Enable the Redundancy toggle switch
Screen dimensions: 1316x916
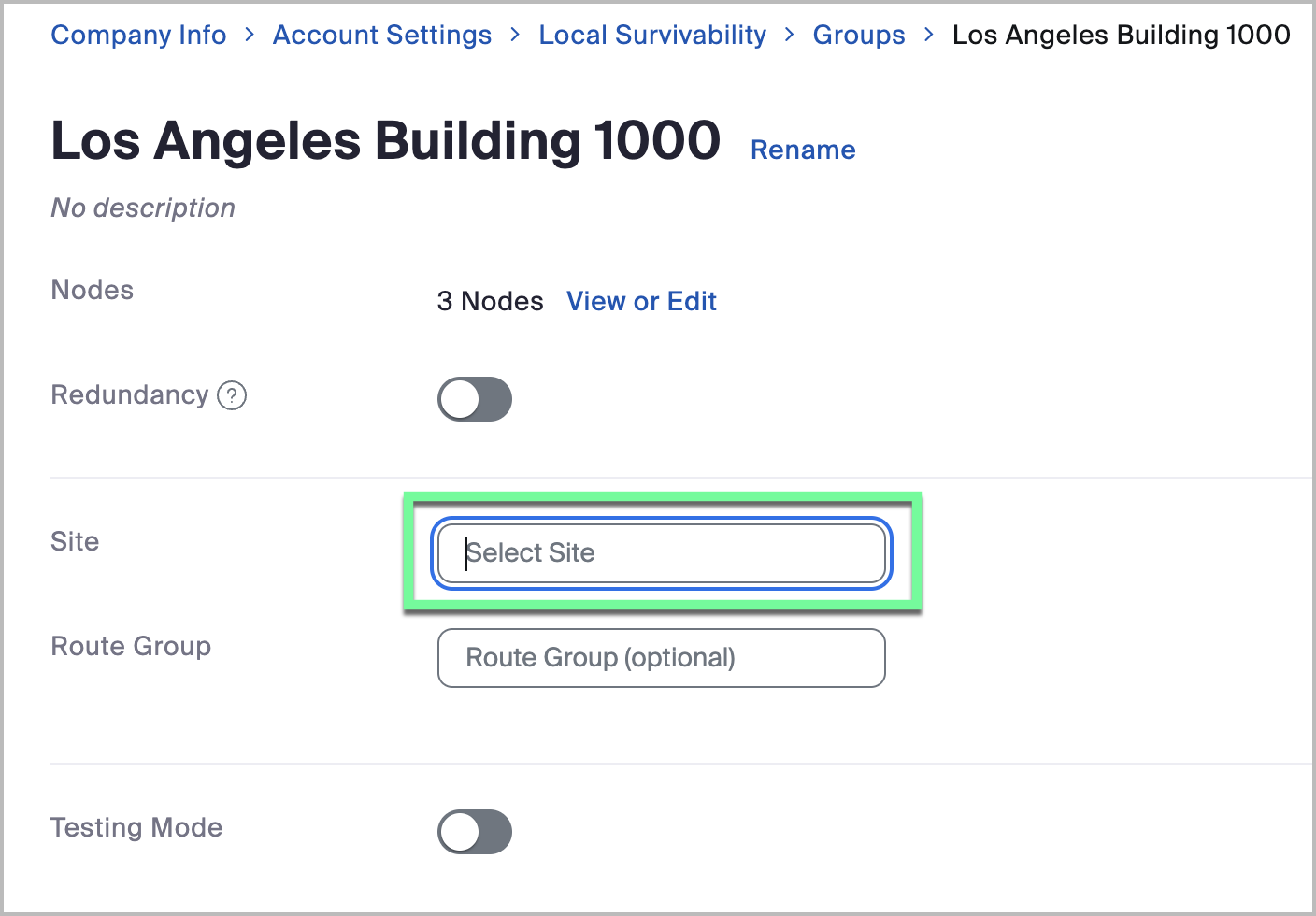[475, 399]
